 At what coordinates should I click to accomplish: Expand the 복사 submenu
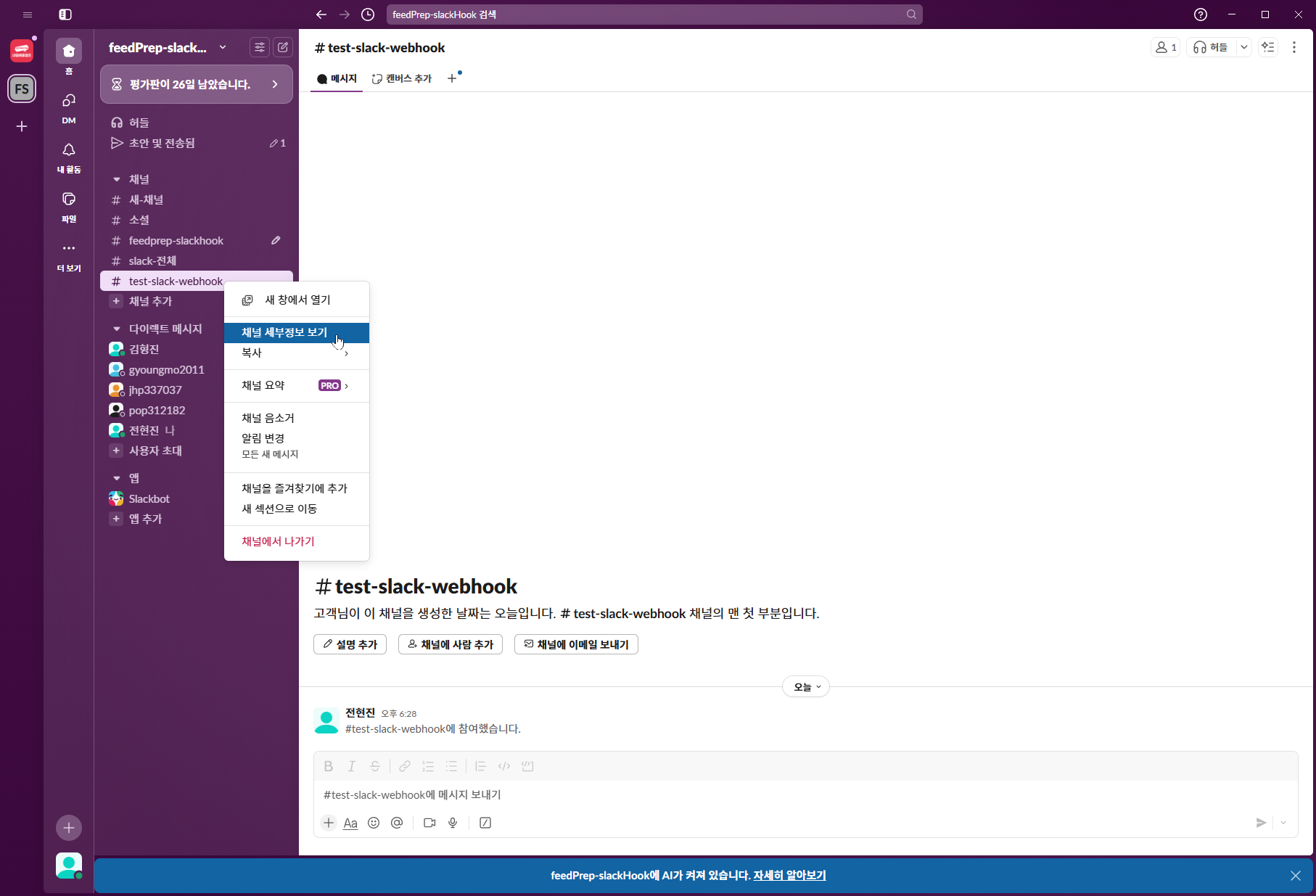click(x=297, y=353)
